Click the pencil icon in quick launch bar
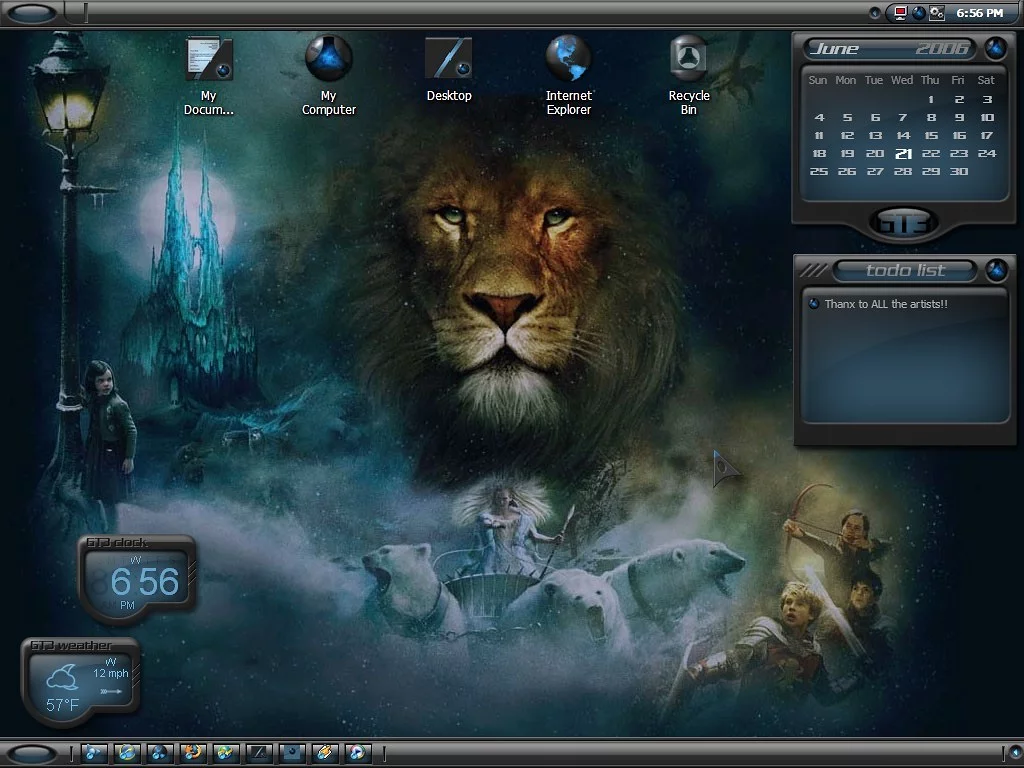 [x=324, y=753]
